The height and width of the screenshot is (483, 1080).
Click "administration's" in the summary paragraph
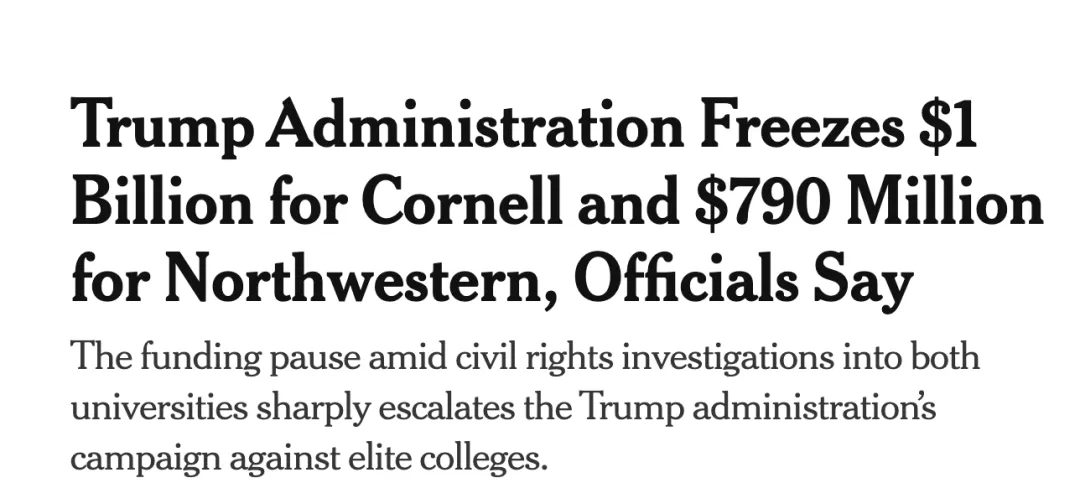pyautogui.click(x=814, y=408)
